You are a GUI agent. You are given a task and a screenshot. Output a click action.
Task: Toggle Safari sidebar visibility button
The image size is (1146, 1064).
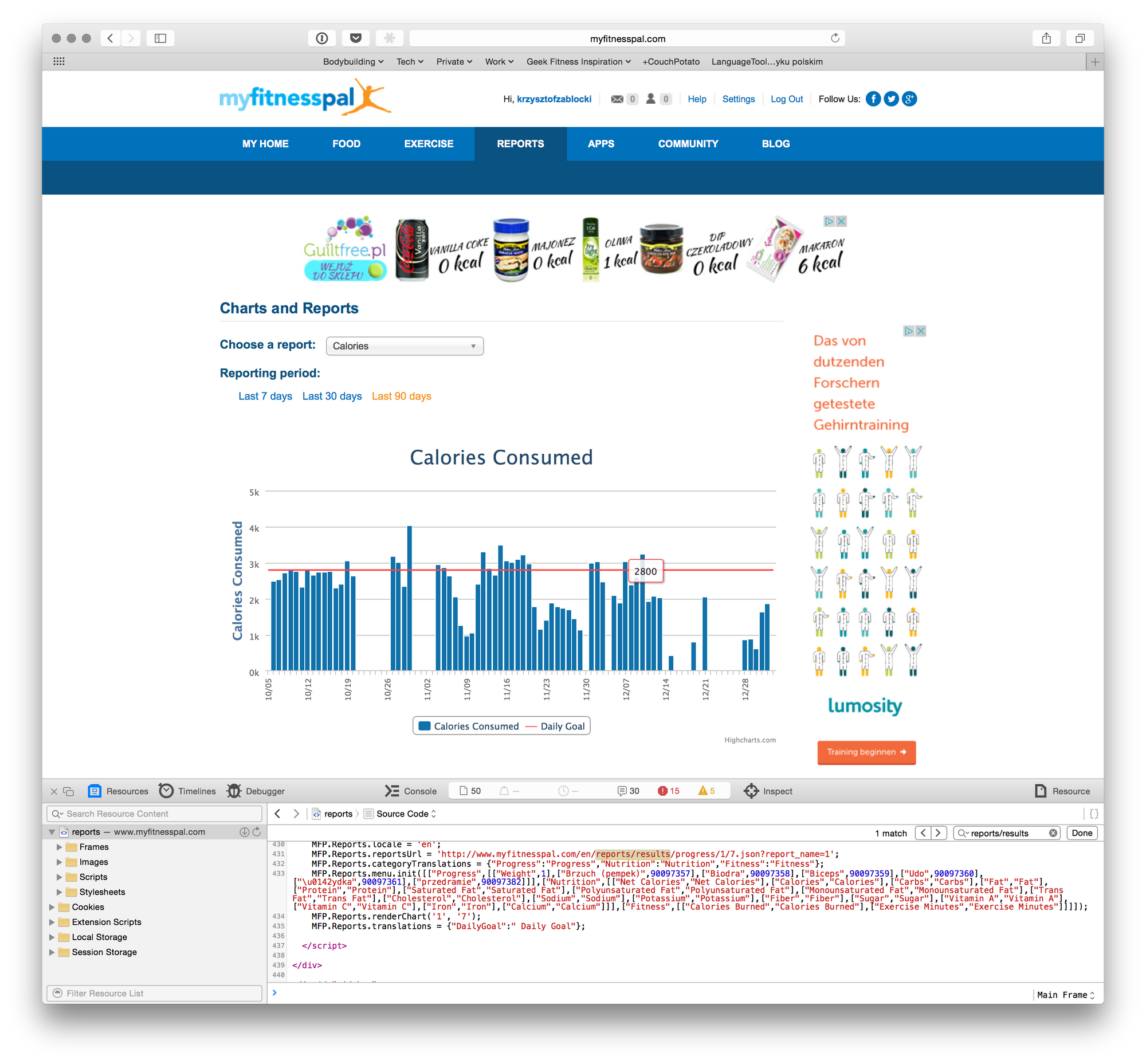160,38
